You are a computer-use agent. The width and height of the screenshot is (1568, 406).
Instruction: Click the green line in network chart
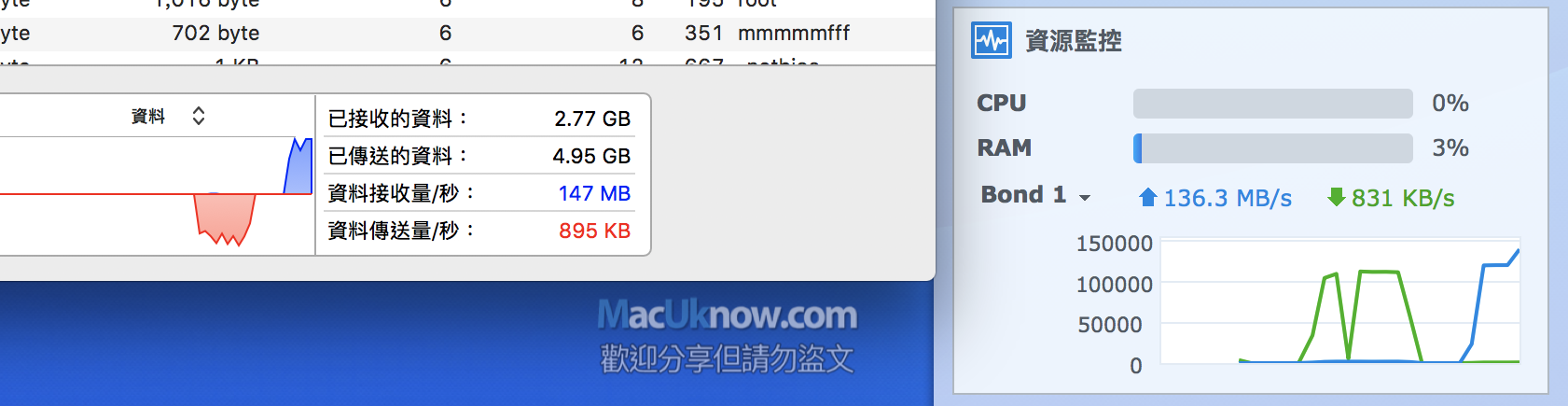[1379, 272]
